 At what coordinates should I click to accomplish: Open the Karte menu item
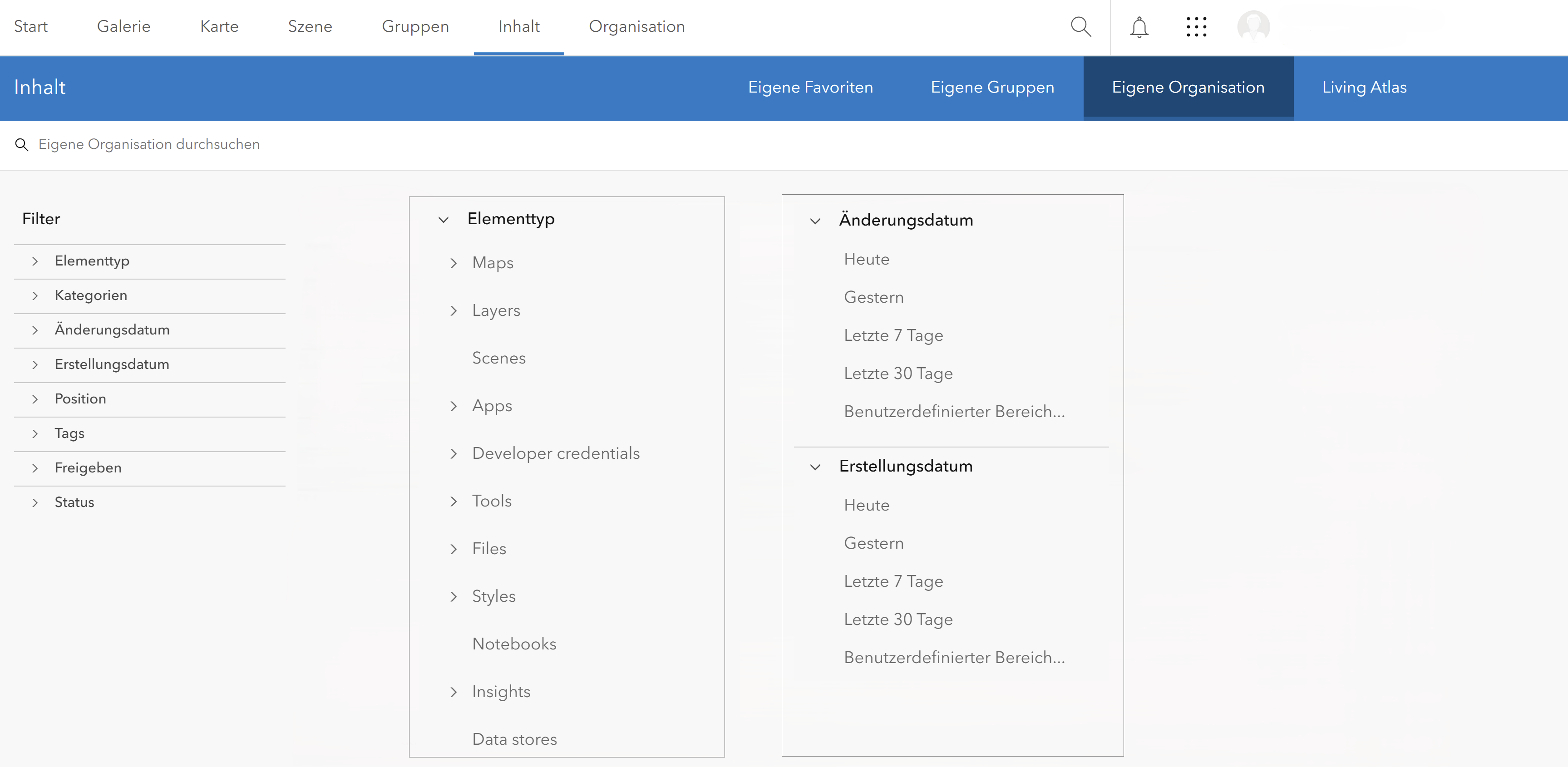[x=219, y=26]
